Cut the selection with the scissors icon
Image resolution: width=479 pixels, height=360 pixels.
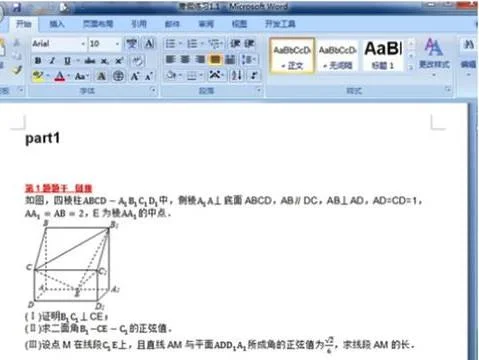point(16,43)
